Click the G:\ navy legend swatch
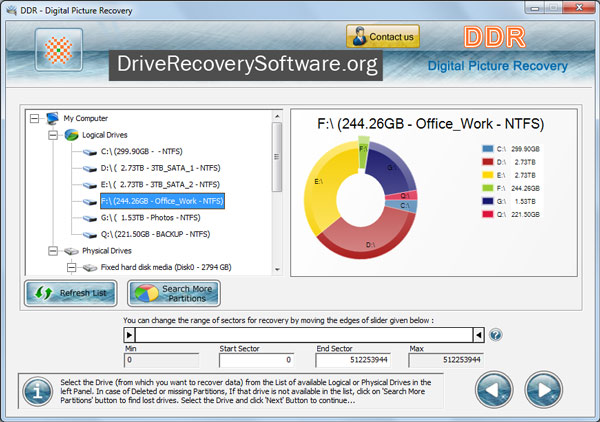This screenshot has width=600, height=422. pos(488,201)
